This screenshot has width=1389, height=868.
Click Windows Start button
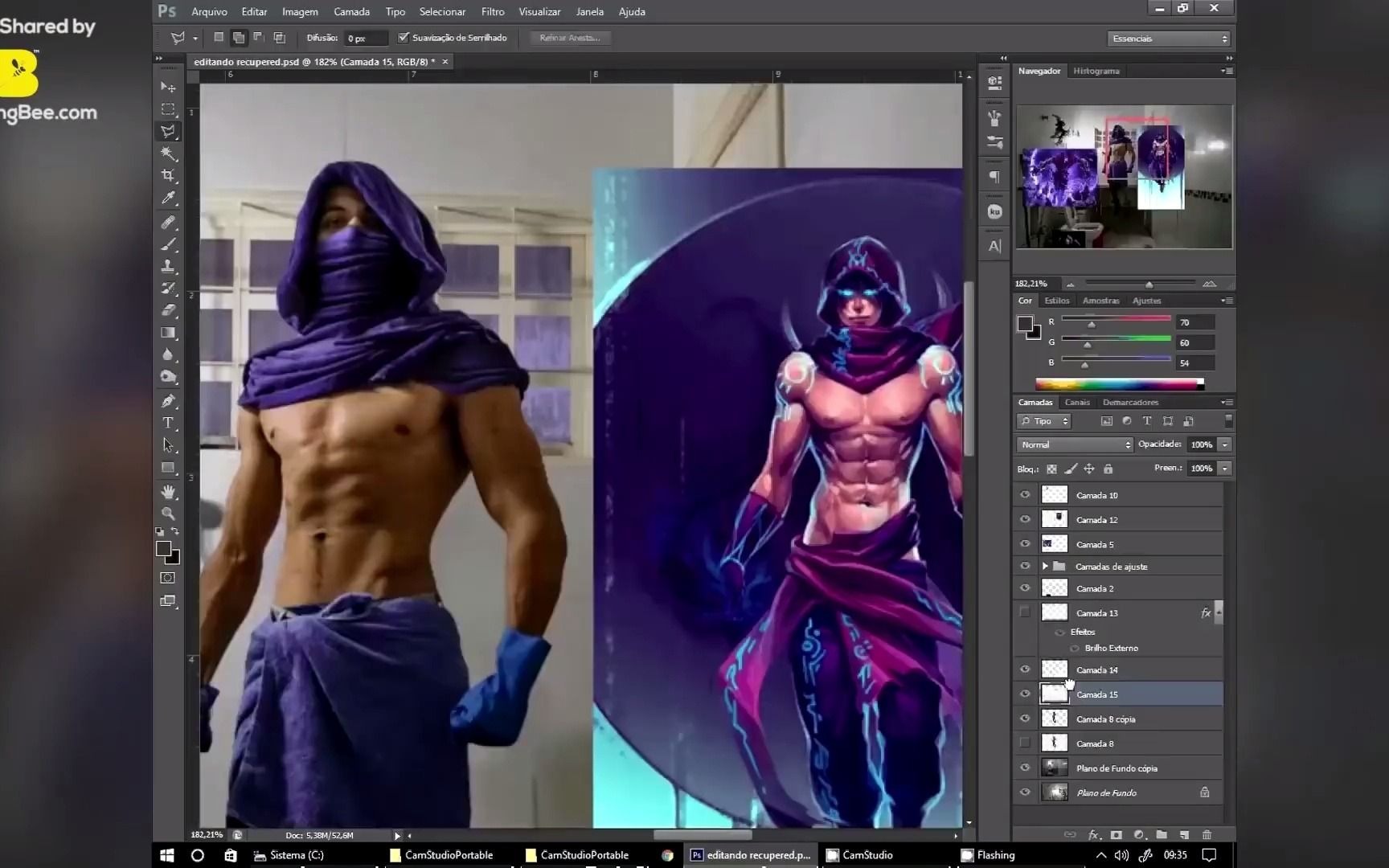(x=167, y=855)
